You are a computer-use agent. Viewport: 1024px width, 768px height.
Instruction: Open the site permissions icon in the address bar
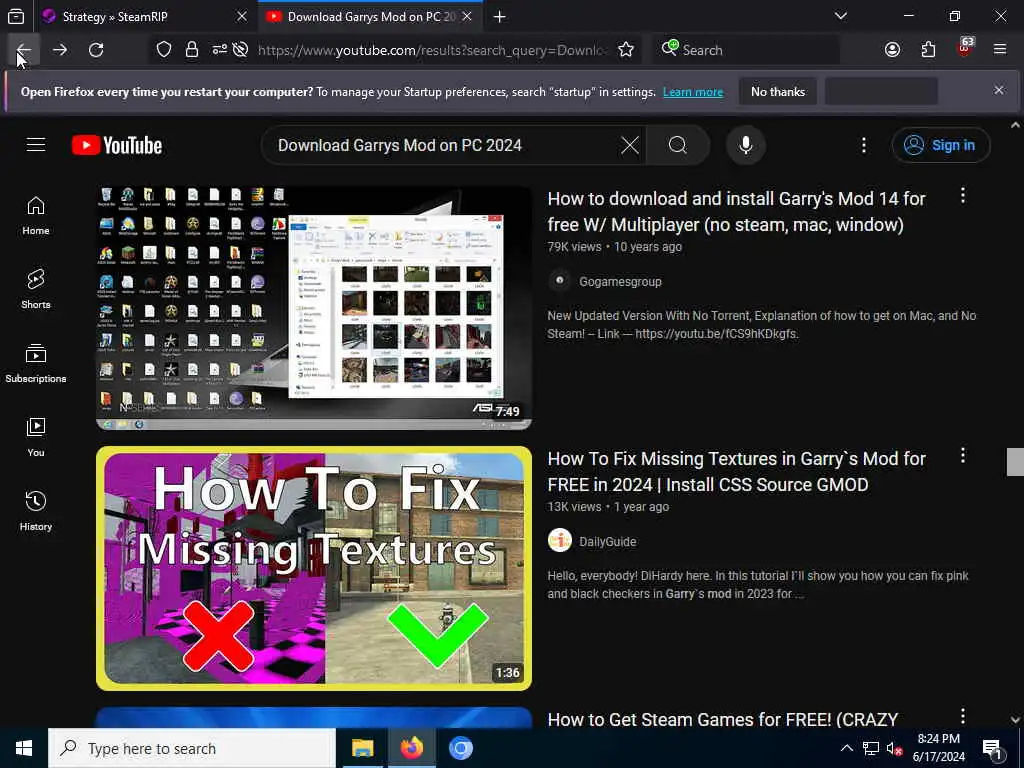pyautogui.click(x=219, y=50)
